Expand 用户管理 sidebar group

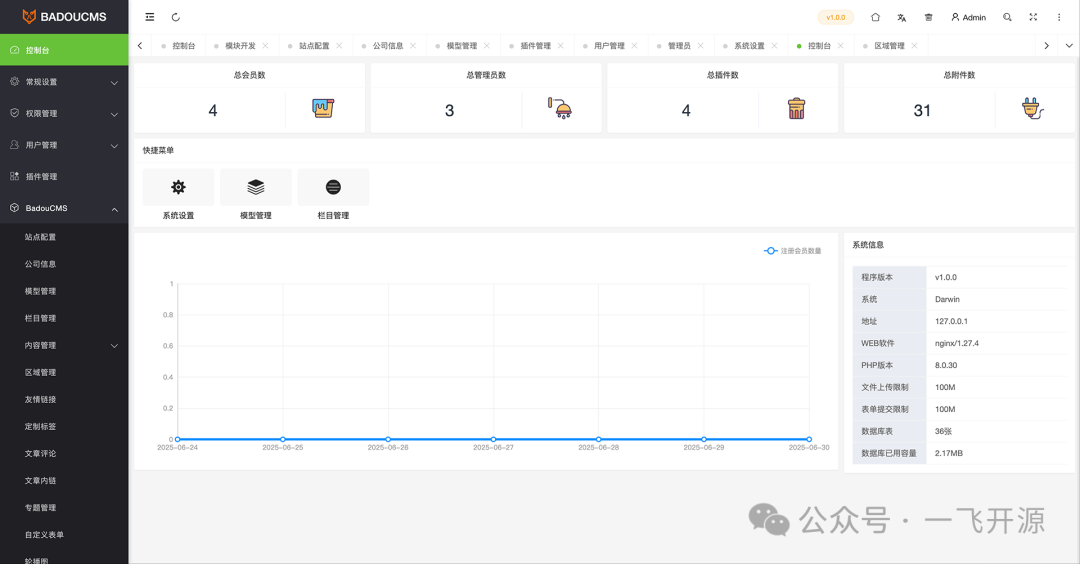64,145
